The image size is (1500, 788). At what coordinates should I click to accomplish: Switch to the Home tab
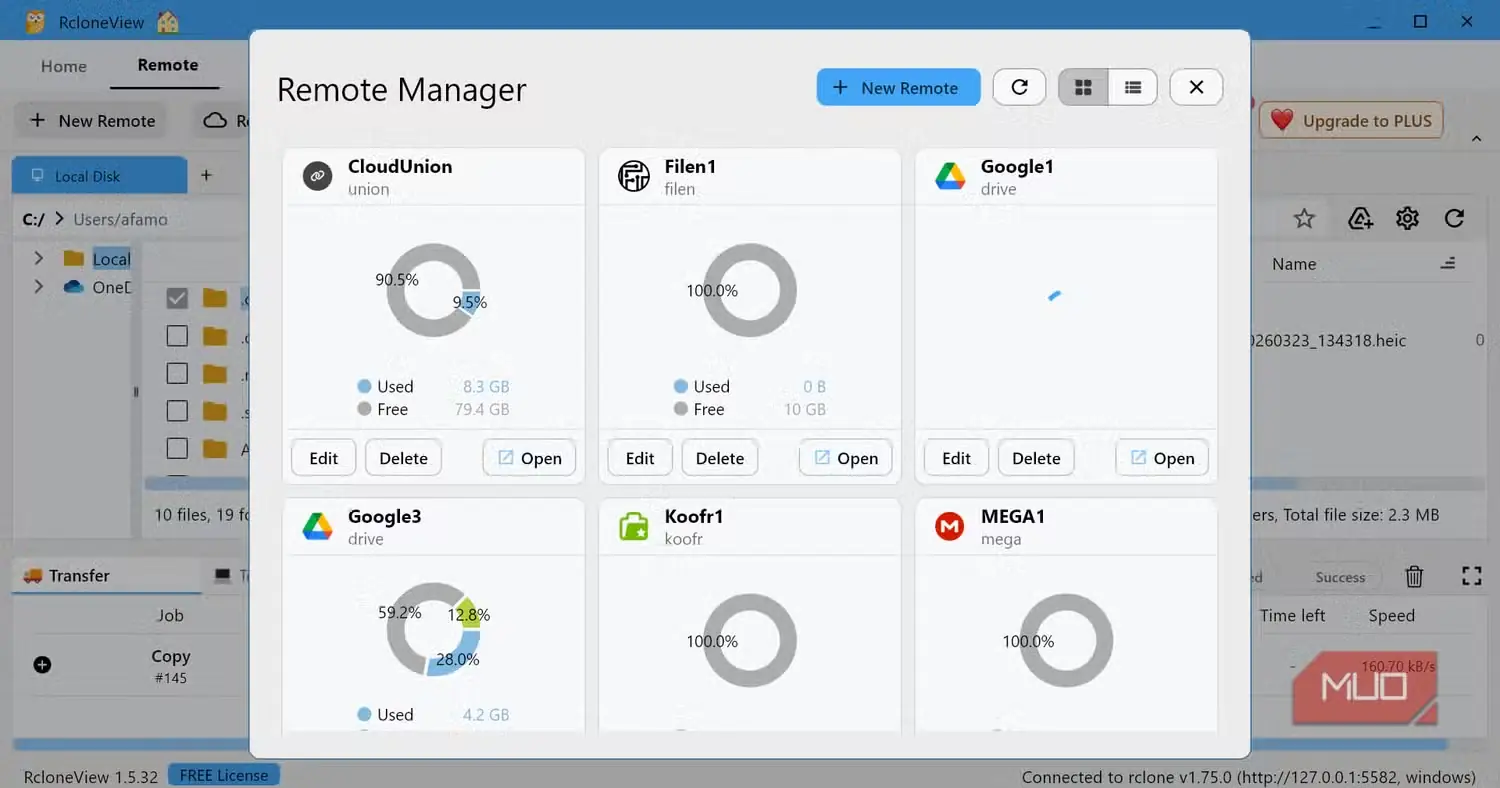(64, 66)
